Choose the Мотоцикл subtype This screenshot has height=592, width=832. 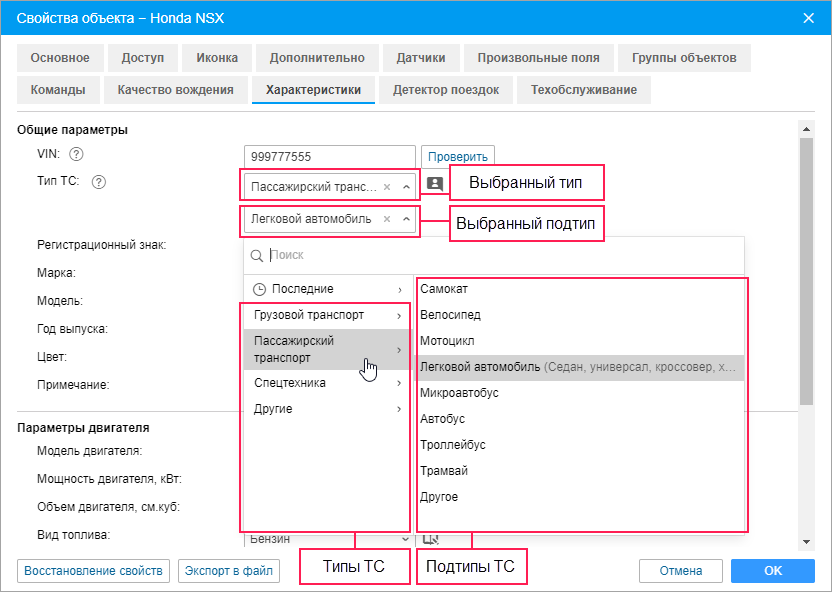click(580, 341)
